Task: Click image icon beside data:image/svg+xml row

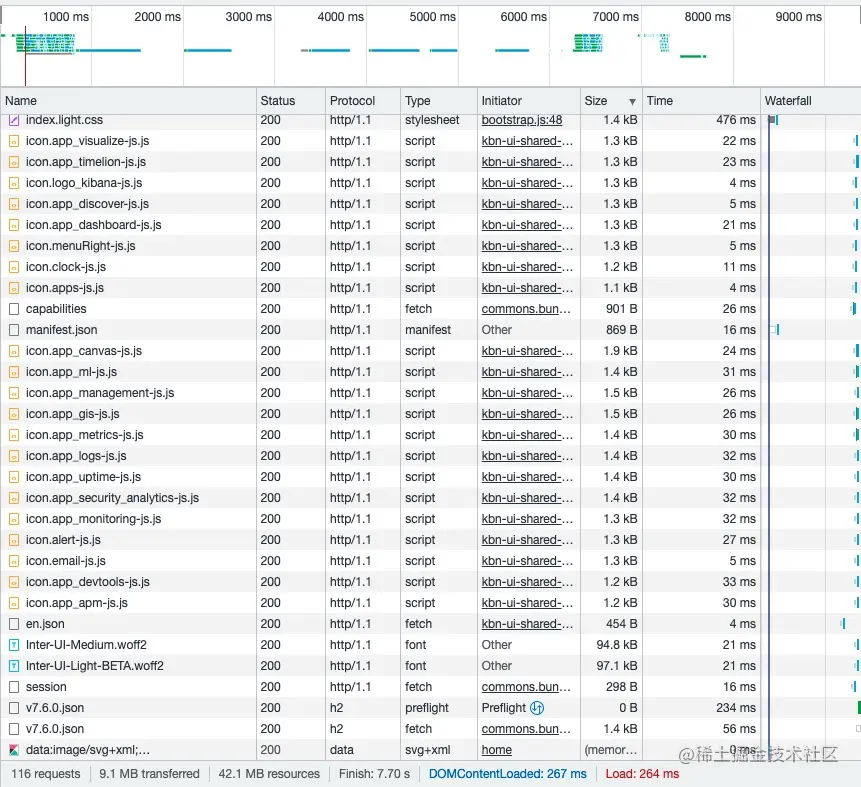Action: pyautogui.click(x=14, y=750)
